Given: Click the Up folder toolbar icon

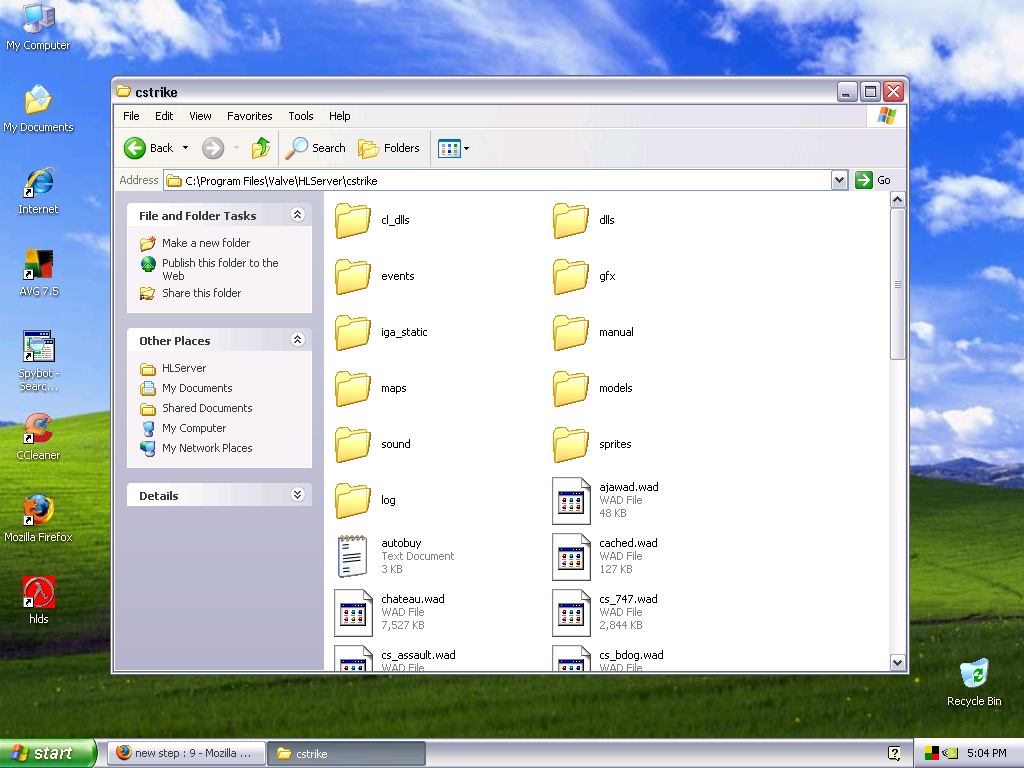Looking at the screenshot, I should (x=261, y=148).
